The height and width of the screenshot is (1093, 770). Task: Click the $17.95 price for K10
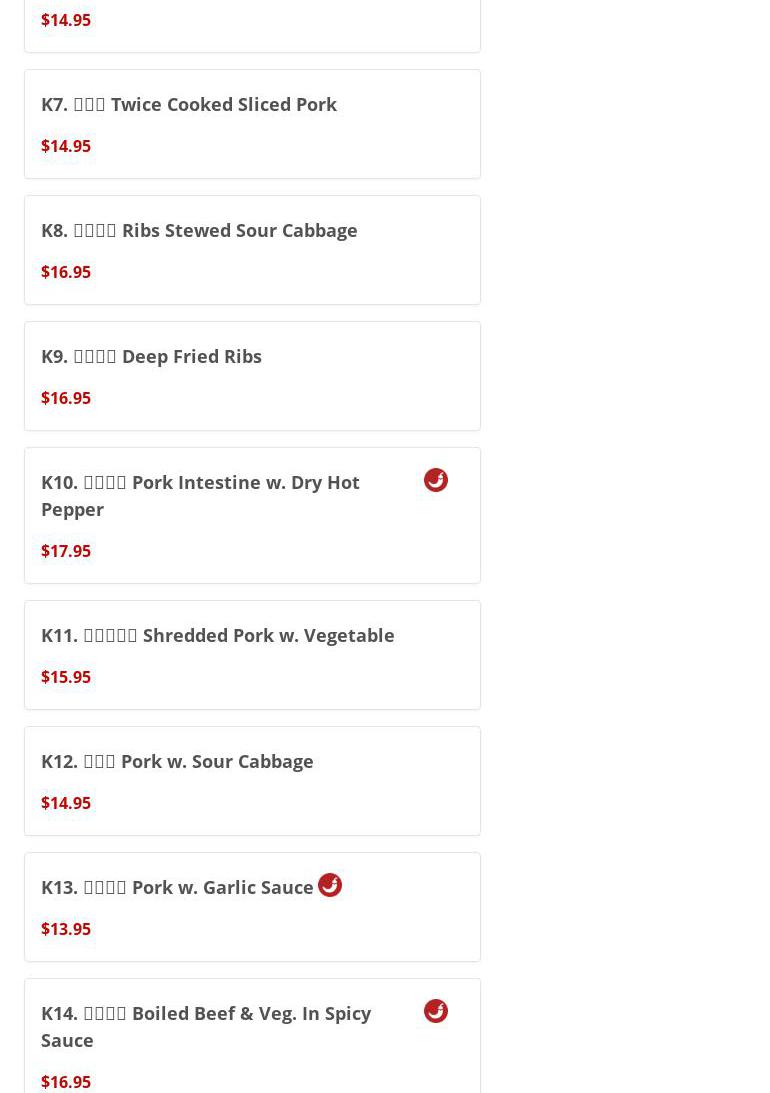point(66,551)
